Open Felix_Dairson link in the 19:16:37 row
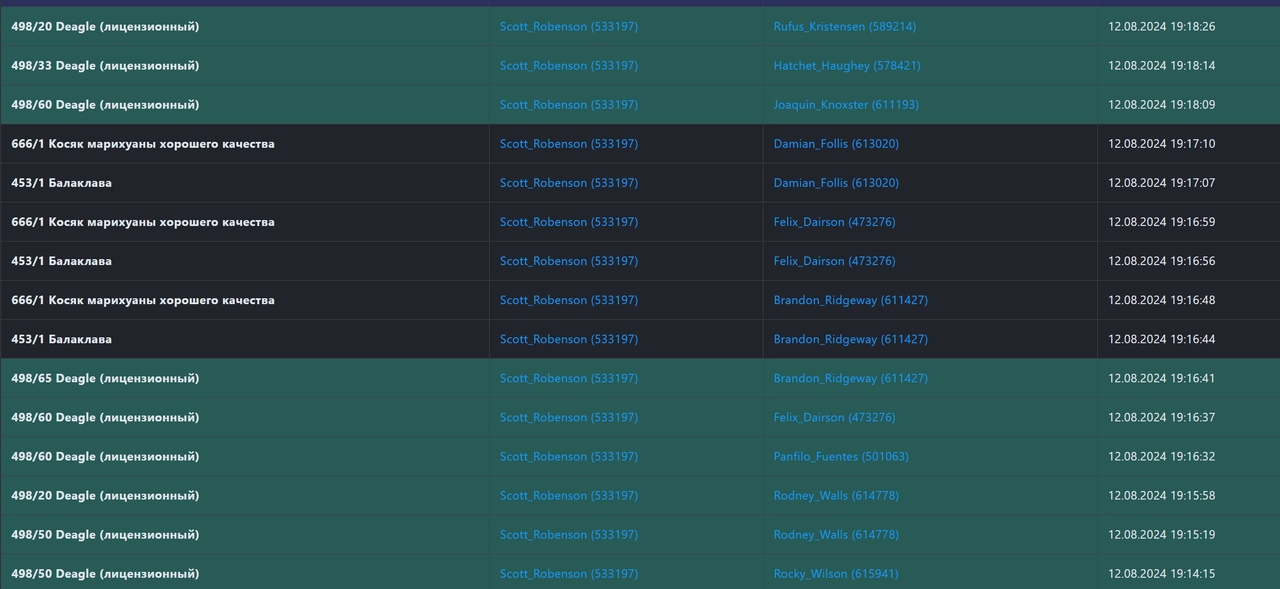Image resolution: width=1280 pixels, height=589 pixels. click(x=834, y=418)
